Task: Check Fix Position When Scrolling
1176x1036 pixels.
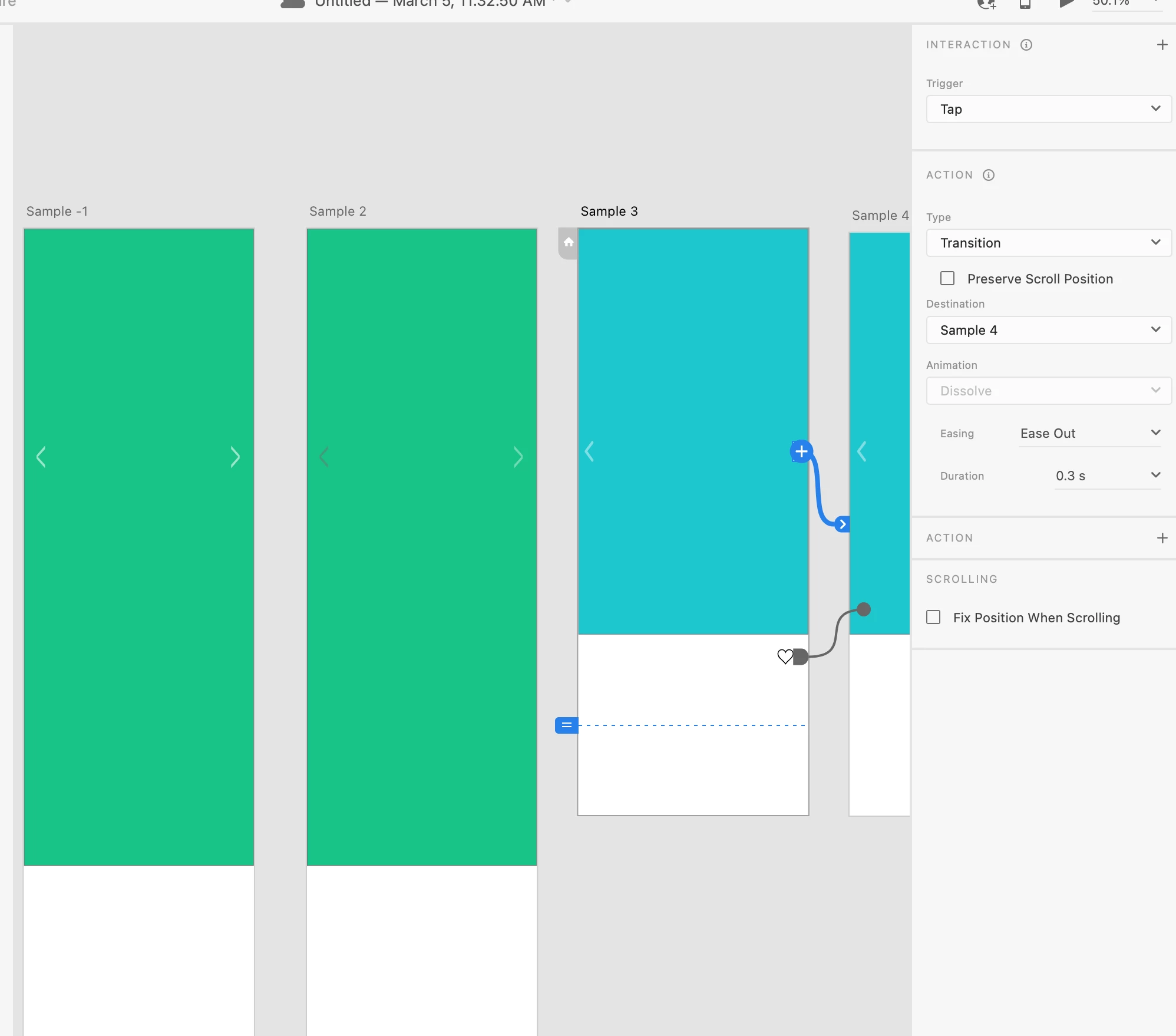Action: click(933, 617)
